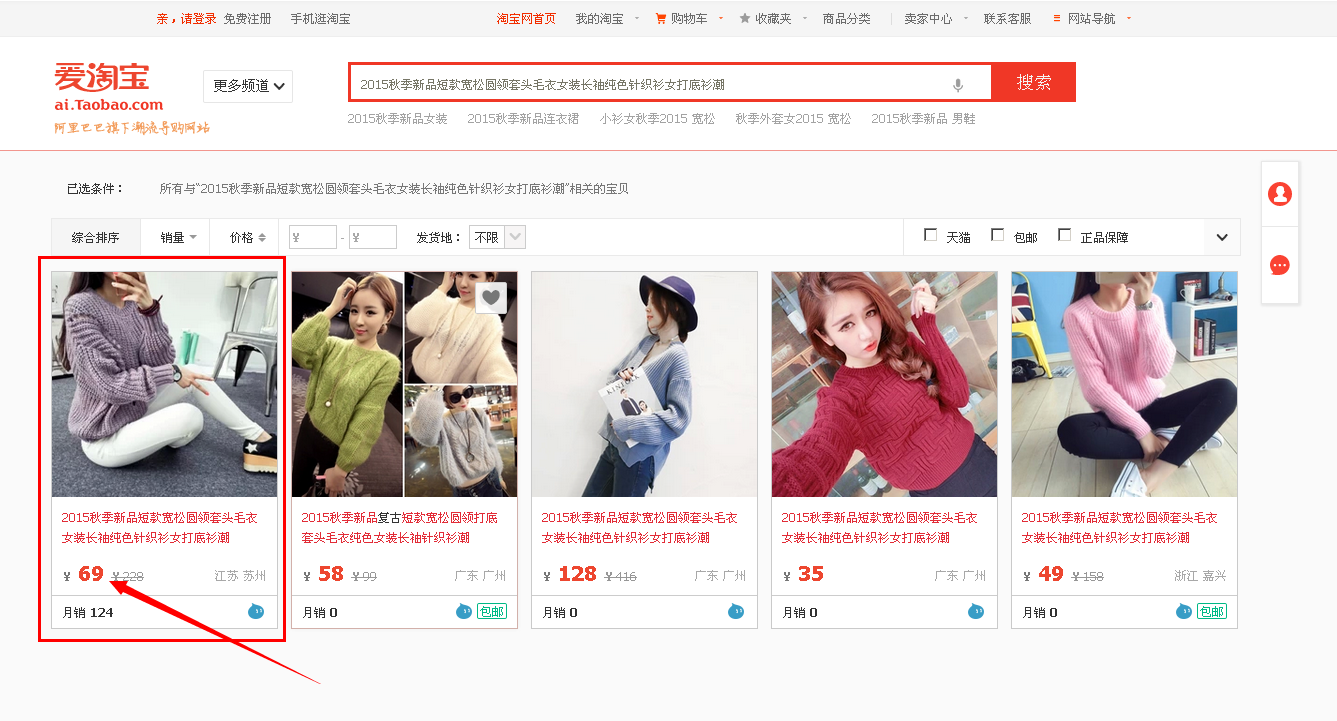
Task: Expand the filter bar with the right-side chevron
Action: 1222,236
